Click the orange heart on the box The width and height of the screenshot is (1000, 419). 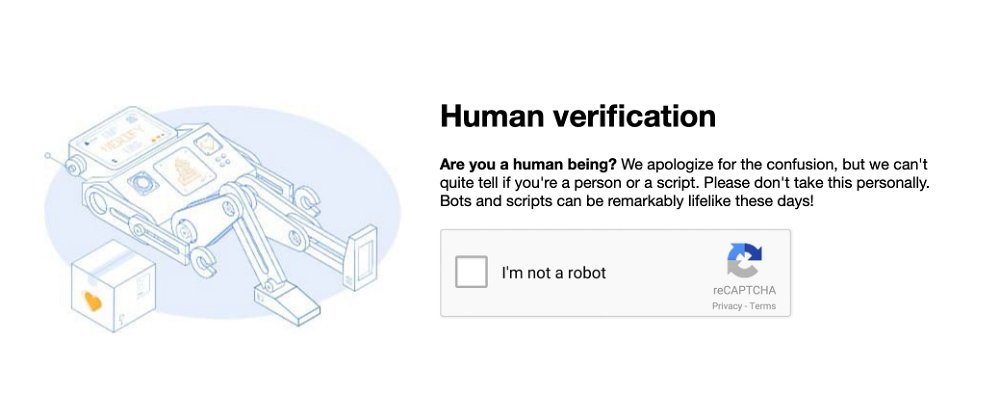(92, 300)
